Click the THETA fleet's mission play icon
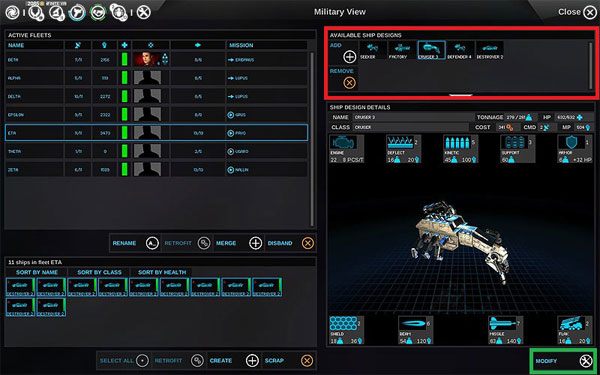600x375 pixels. (230, 152)
